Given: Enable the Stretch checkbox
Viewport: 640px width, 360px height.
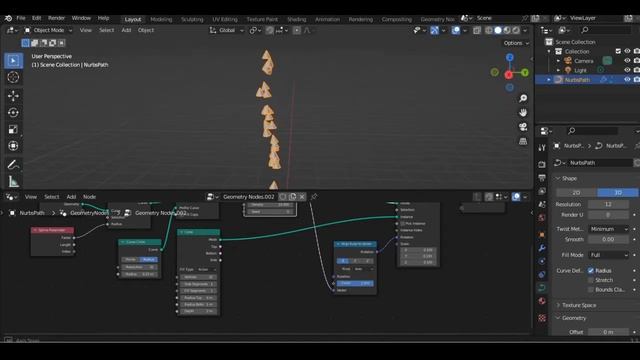Looking at the screenshot, I should coord(591,280).
